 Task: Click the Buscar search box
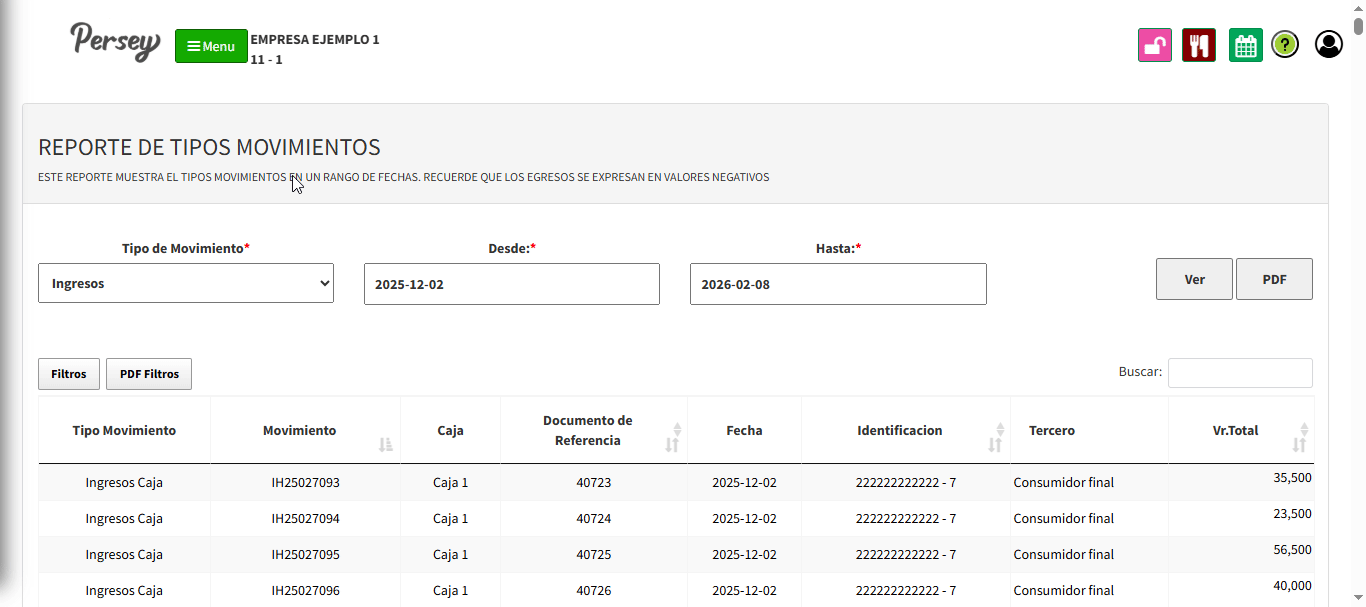1239,373
